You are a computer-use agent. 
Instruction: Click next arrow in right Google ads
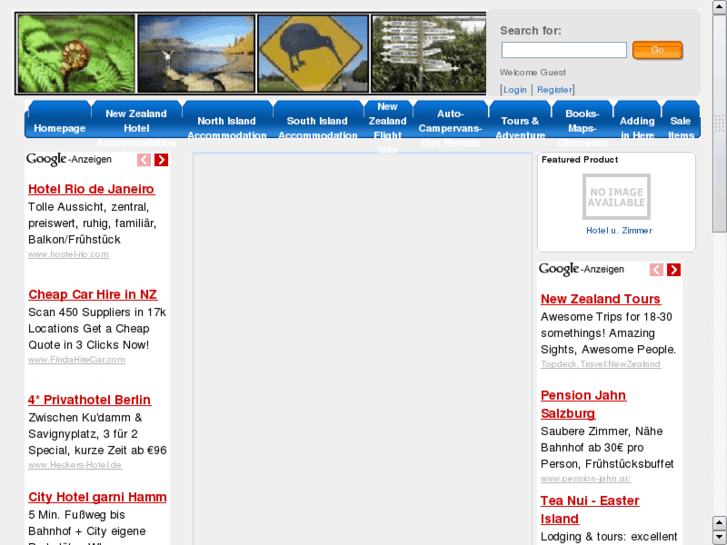pos(674,269)
